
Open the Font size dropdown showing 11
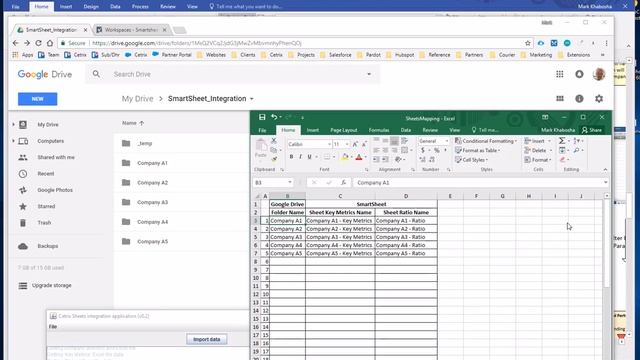[347, 144]
